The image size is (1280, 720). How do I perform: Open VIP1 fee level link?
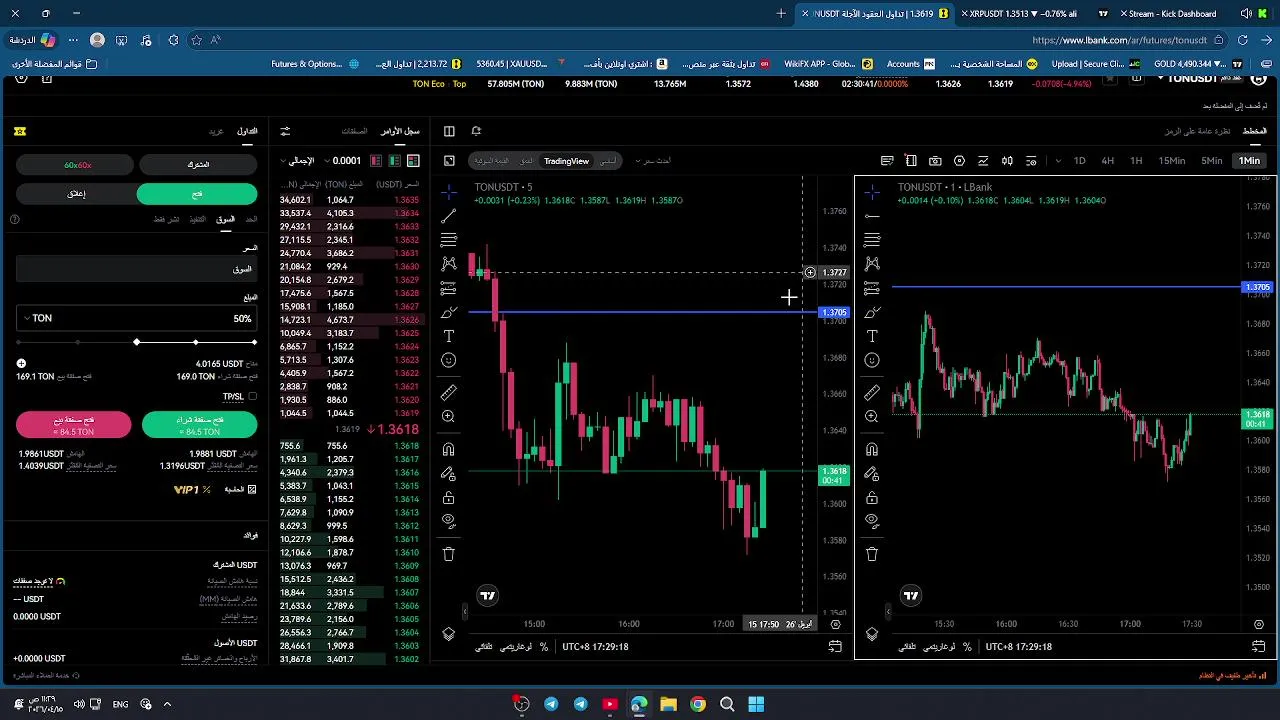coord(191,490)
